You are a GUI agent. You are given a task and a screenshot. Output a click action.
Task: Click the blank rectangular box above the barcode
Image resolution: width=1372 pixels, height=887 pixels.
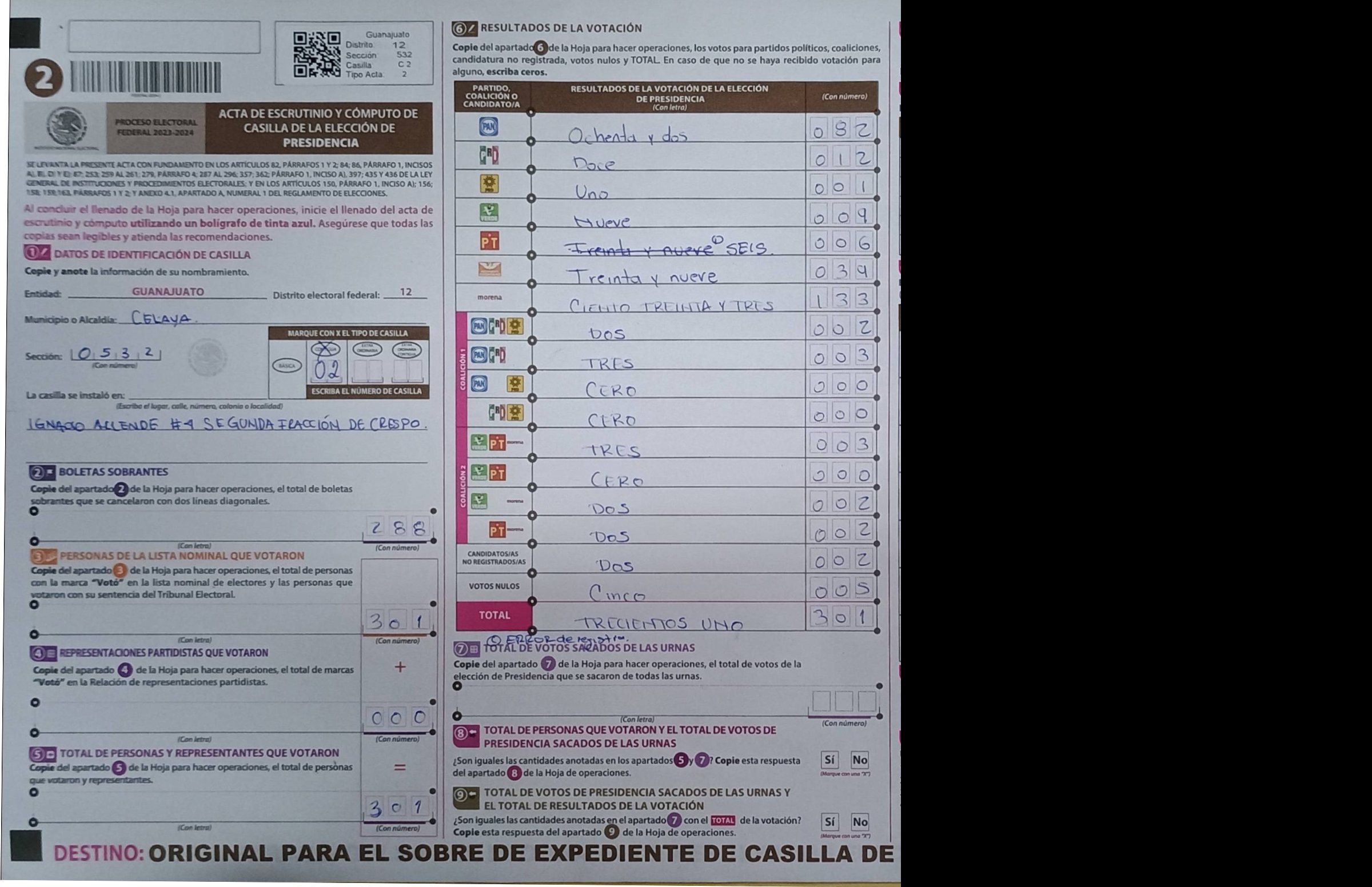[x=164, y=38]
